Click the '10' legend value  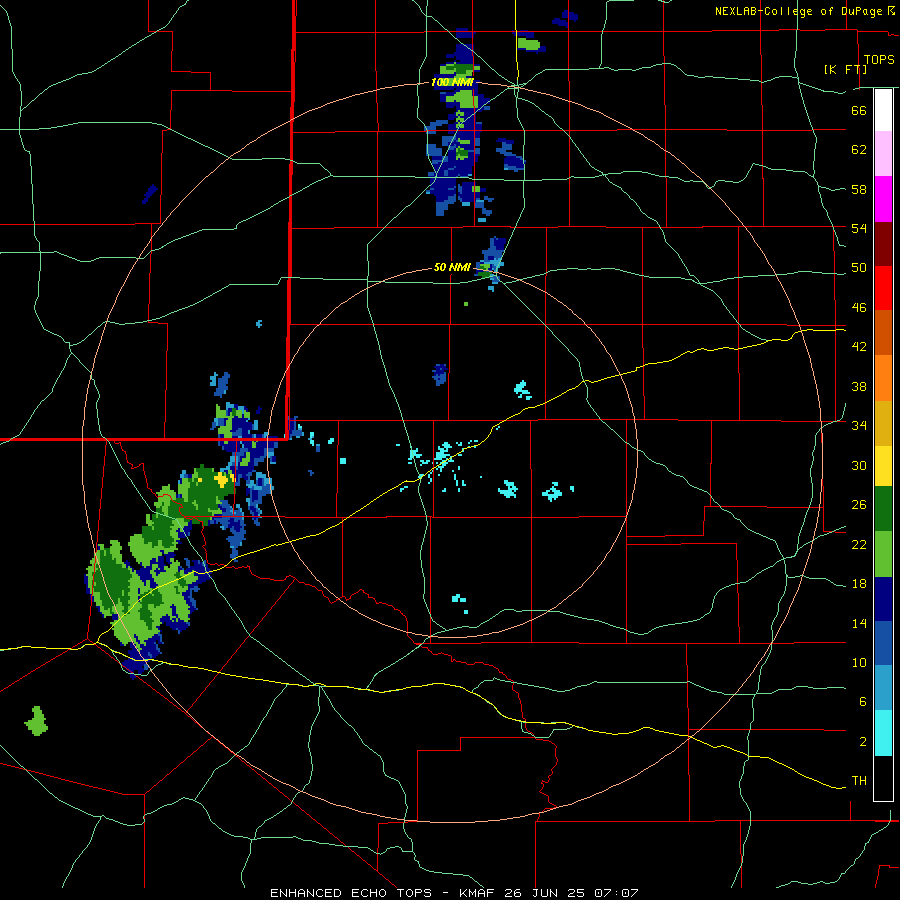pos(859,663)
